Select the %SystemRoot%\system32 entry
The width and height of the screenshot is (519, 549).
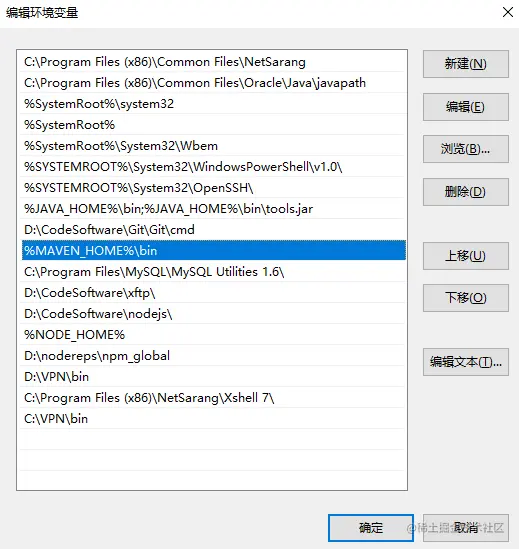[x=213, y=104]
